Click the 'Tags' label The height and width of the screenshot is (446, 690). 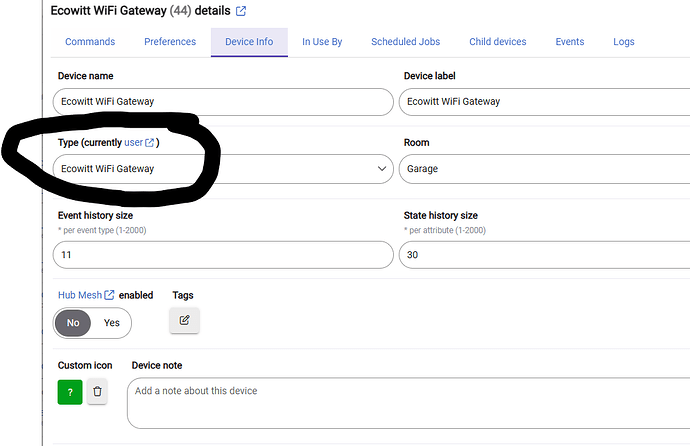click(183, 295)
